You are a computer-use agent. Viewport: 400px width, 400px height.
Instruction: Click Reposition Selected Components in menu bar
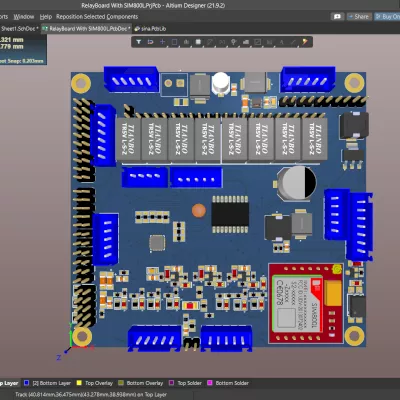pyautogui.click(x=97, y=17)
